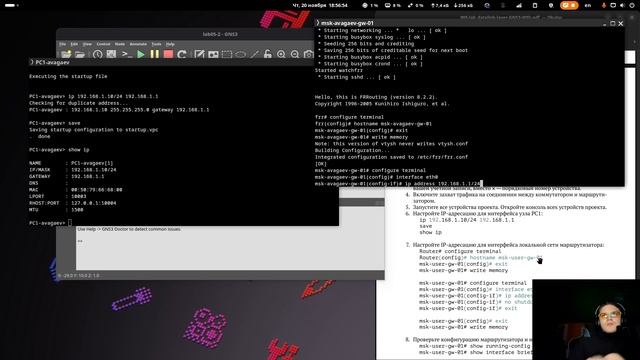Click 'show ip' command in PDF step 6

point(430,232)
